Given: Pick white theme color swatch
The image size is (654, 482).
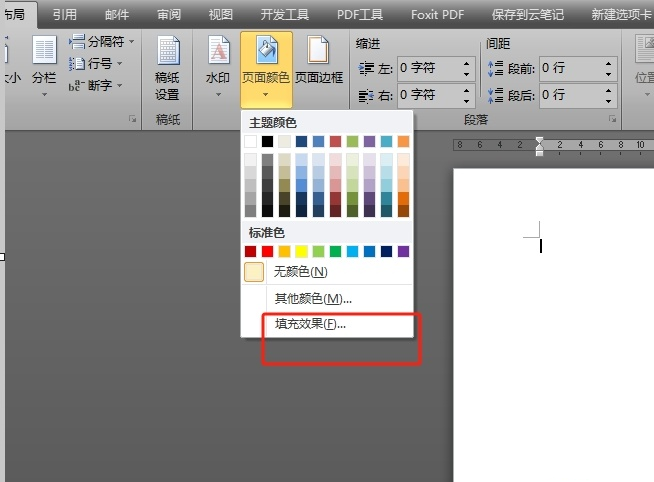Looking at the screenshot, I should [250, 141].
